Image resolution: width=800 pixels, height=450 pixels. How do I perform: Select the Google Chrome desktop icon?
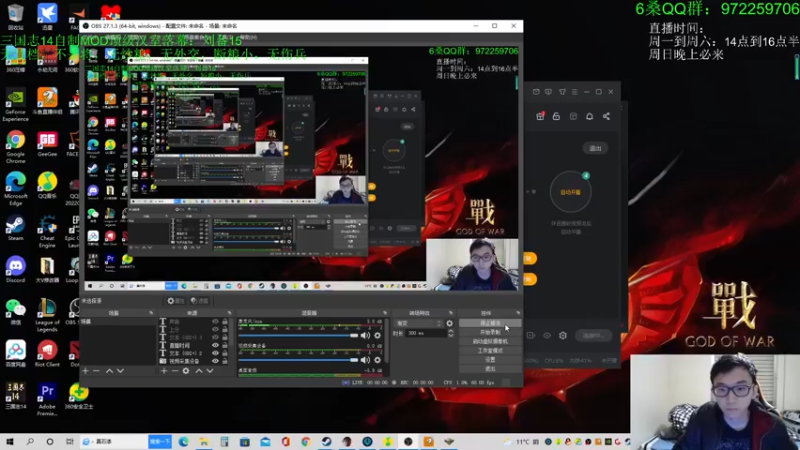(x=15, y=147)
